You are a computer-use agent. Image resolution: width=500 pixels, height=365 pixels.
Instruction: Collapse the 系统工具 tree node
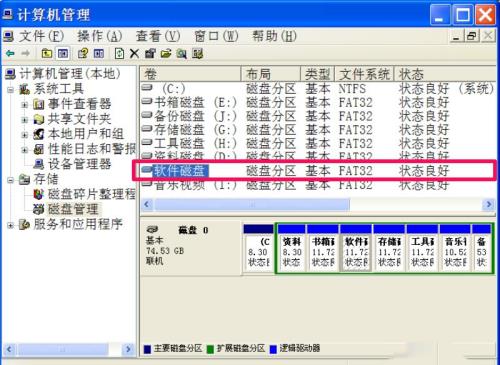11,90
